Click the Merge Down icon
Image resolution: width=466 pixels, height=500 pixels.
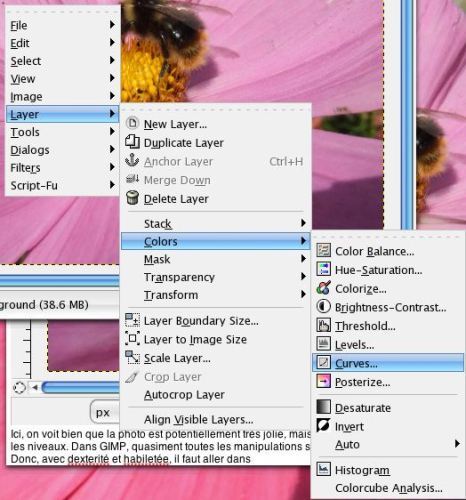coord(132,179)
